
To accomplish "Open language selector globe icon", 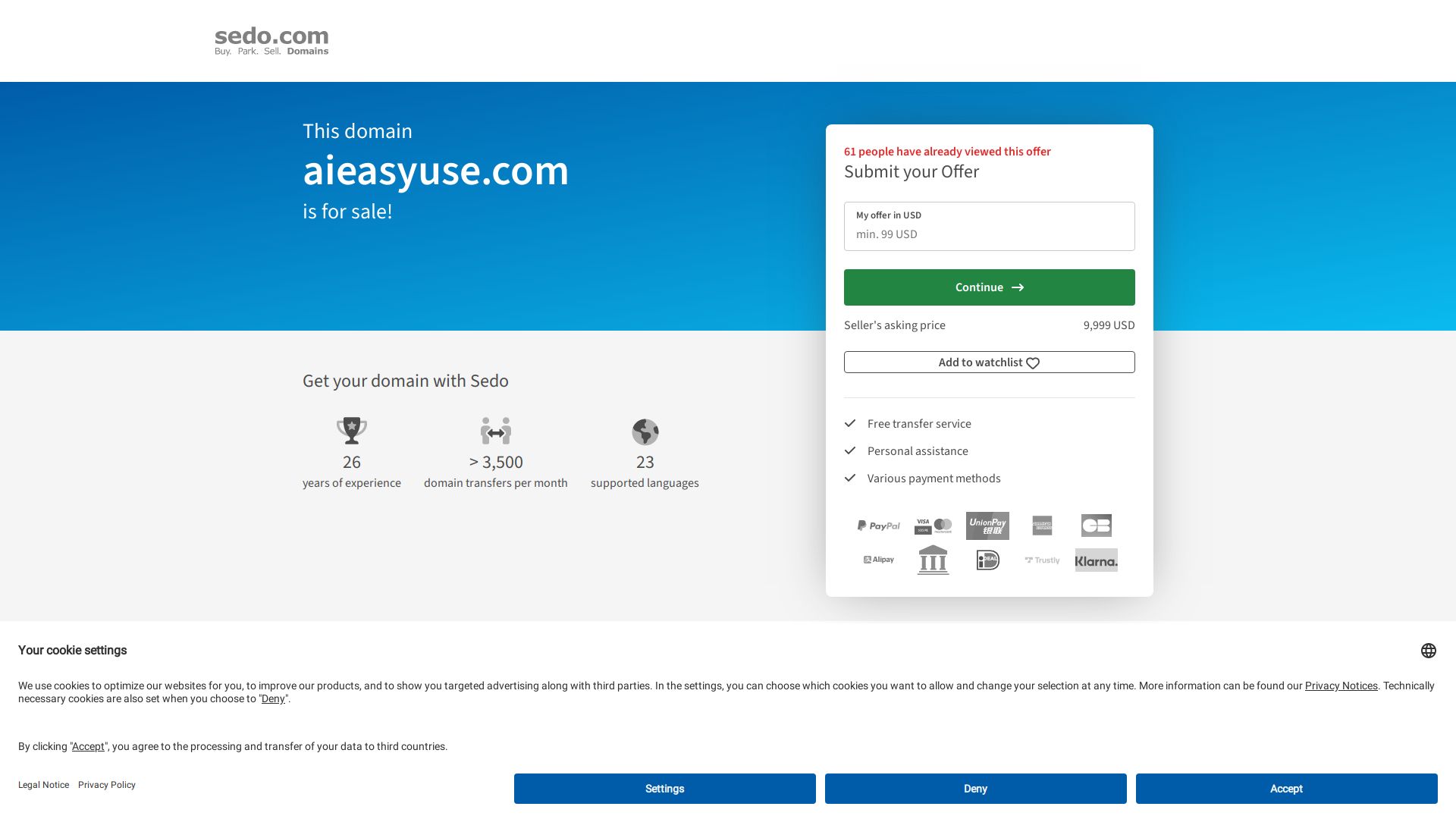I will tap(1428, 651).
